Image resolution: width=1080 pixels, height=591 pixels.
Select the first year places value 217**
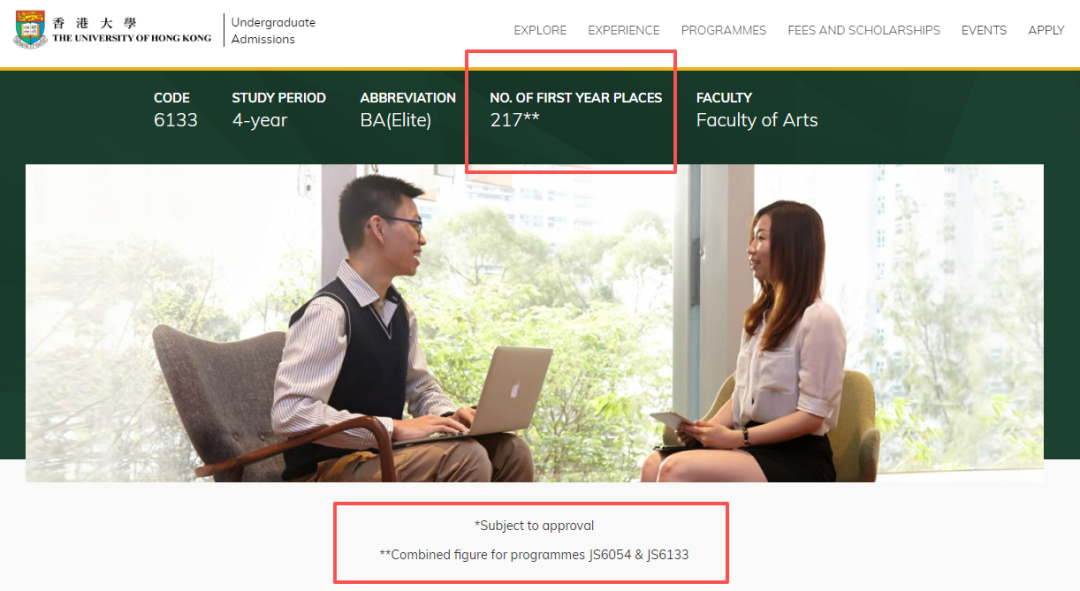point(515,120)
